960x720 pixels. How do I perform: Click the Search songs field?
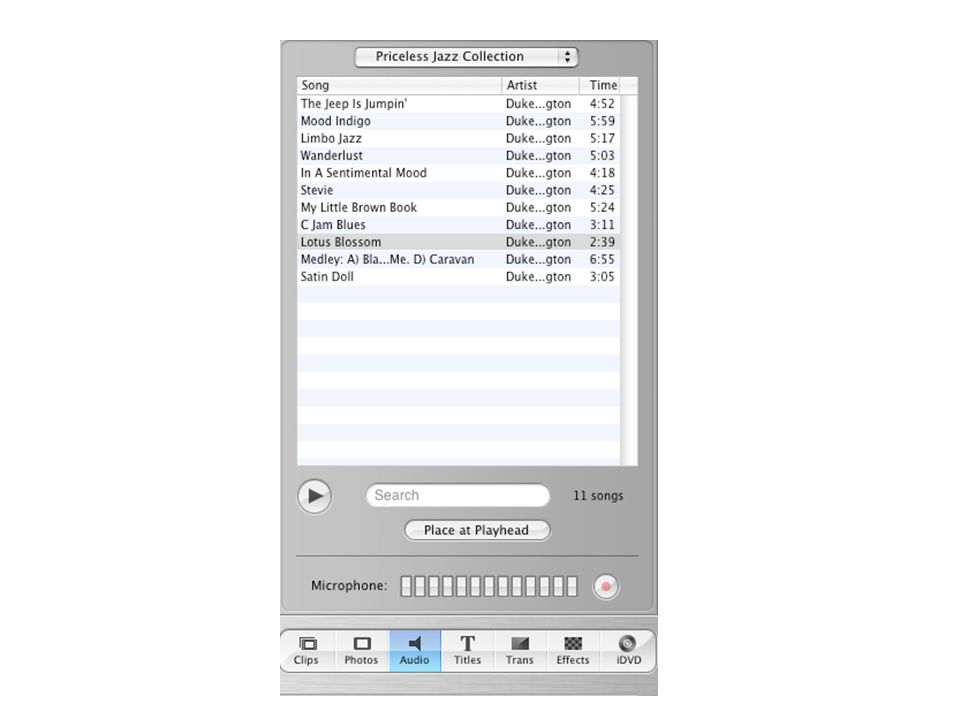[x=458, y=495]
